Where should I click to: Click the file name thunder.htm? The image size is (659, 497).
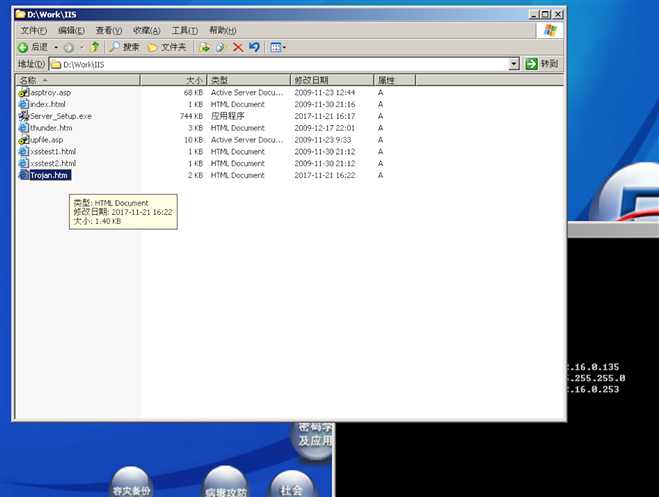tap(51, 128)
